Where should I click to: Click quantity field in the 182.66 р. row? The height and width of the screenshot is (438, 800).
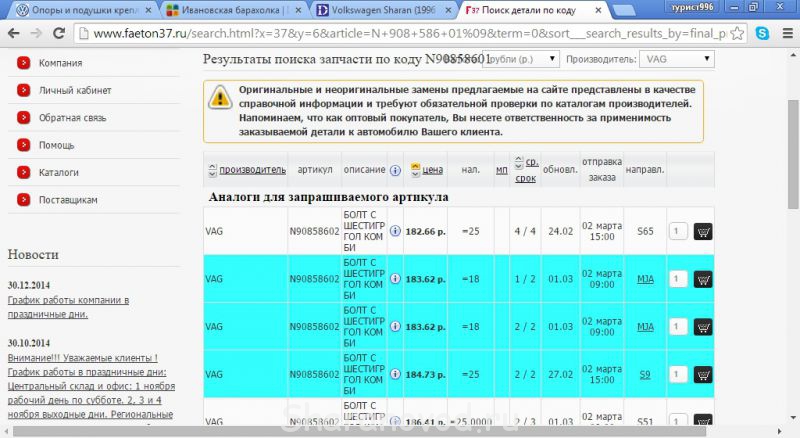coord(677,231)
